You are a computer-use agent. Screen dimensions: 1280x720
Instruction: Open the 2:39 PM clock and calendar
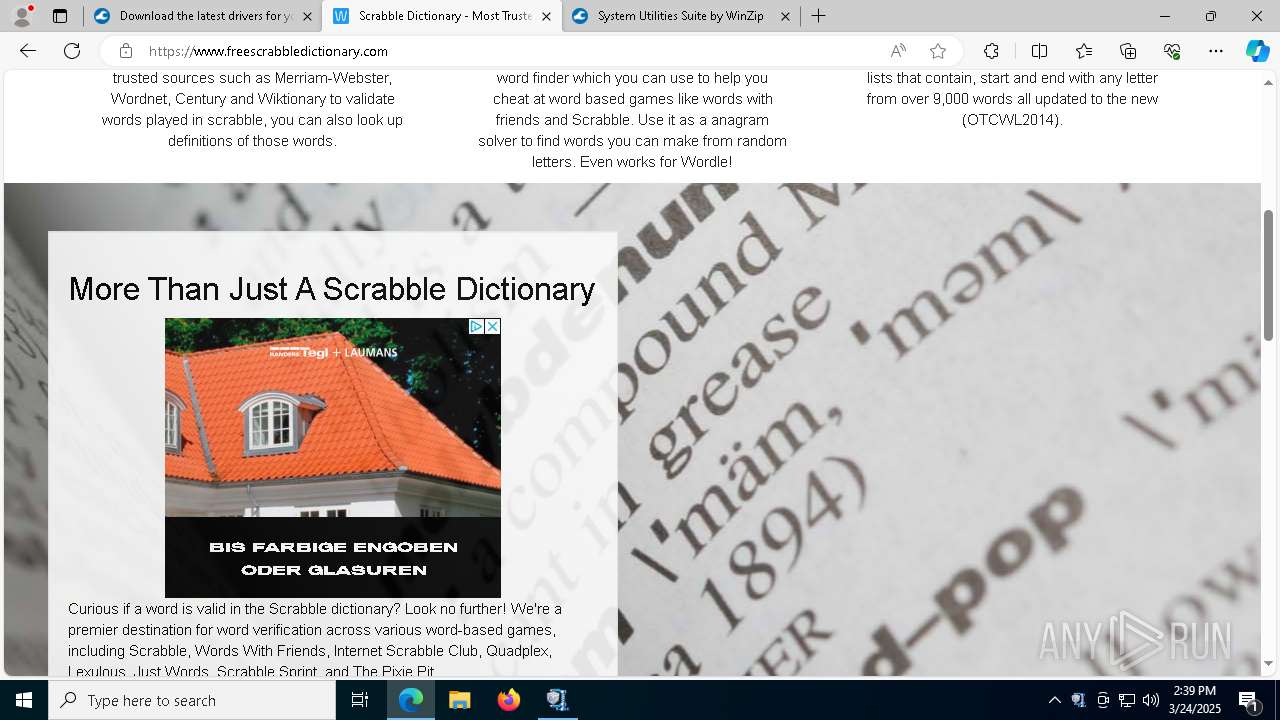1195,700
